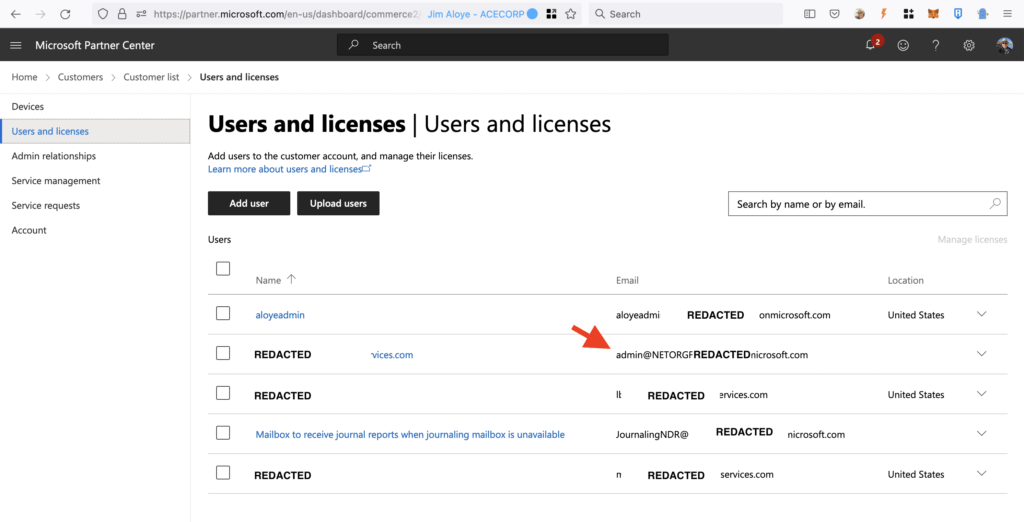Expand the aloyeadmin row chevron

coord(981,314)
